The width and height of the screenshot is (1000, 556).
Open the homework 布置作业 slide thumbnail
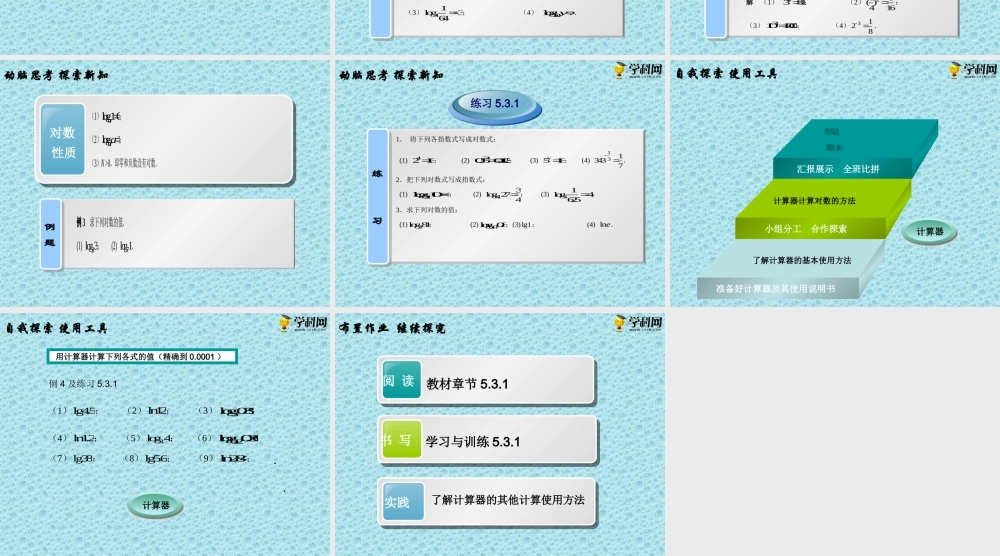pyautogui.click(x=500, y=434)
